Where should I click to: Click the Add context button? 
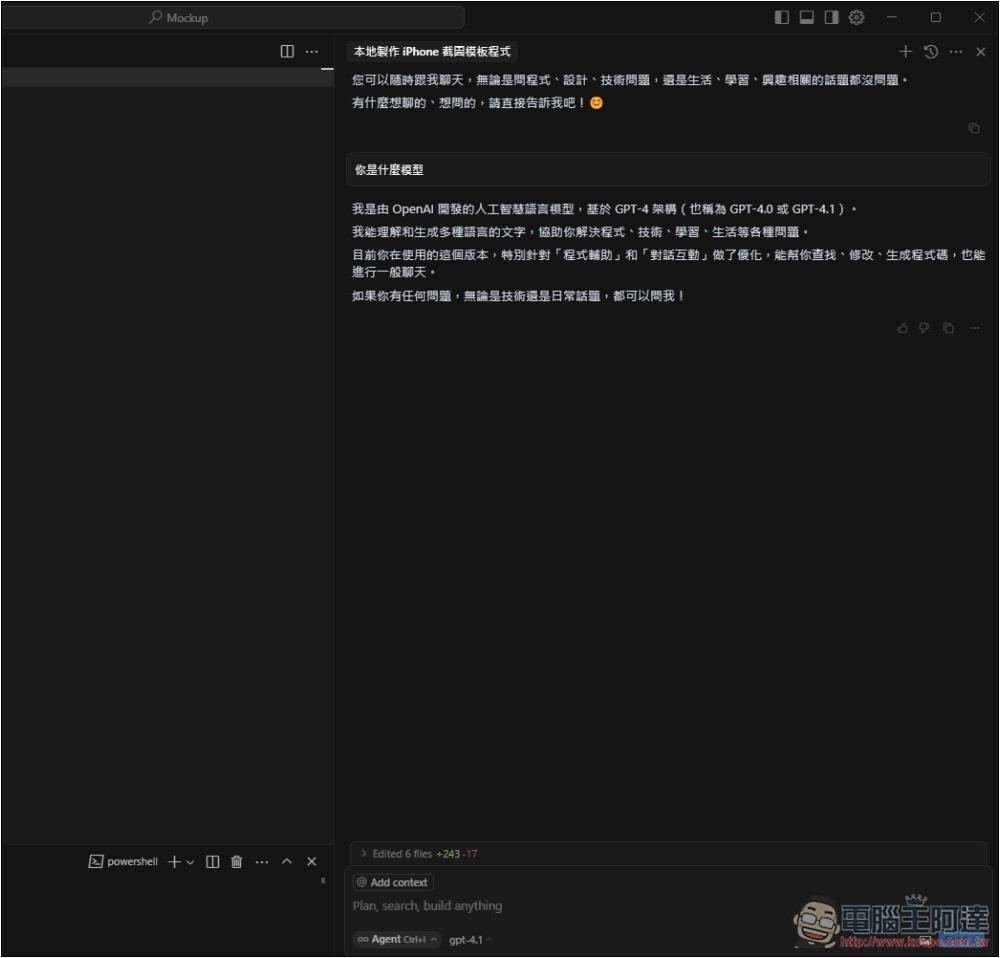(393, 883)
